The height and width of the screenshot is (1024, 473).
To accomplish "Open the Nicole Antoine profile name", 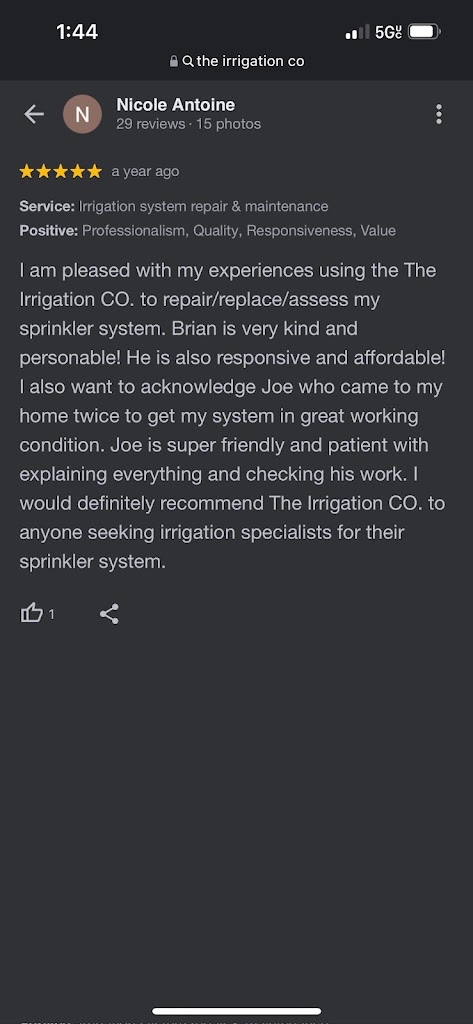I will pyautogui.click(x=176, y=104).
